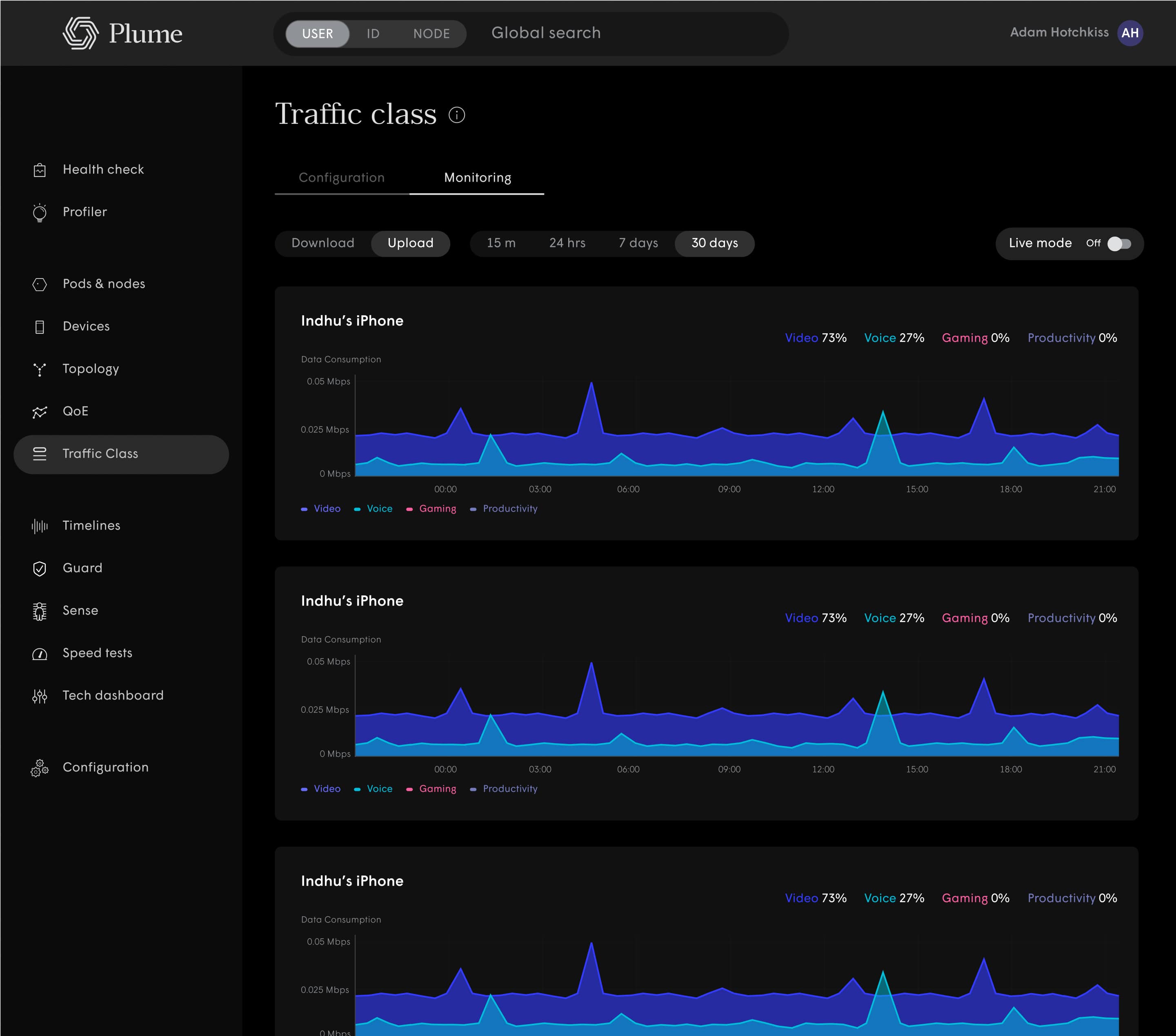Image resolution: width=1176 pixels, height=1036 pixels.
Task: Click the Speed tests gauge icon
Action: point(40,654)
